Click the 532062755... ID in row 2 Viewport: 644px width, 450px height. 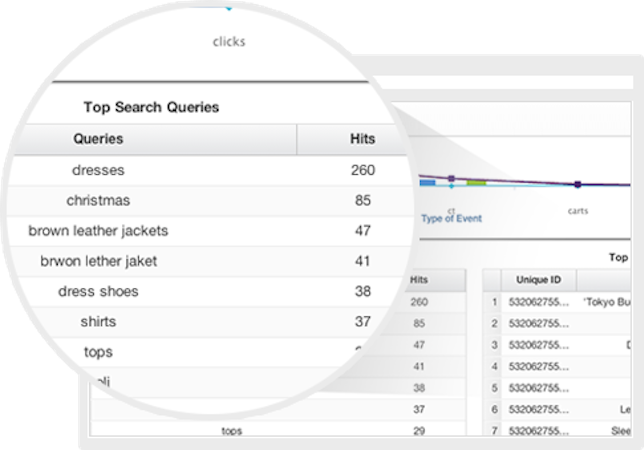tap(539, 324)
